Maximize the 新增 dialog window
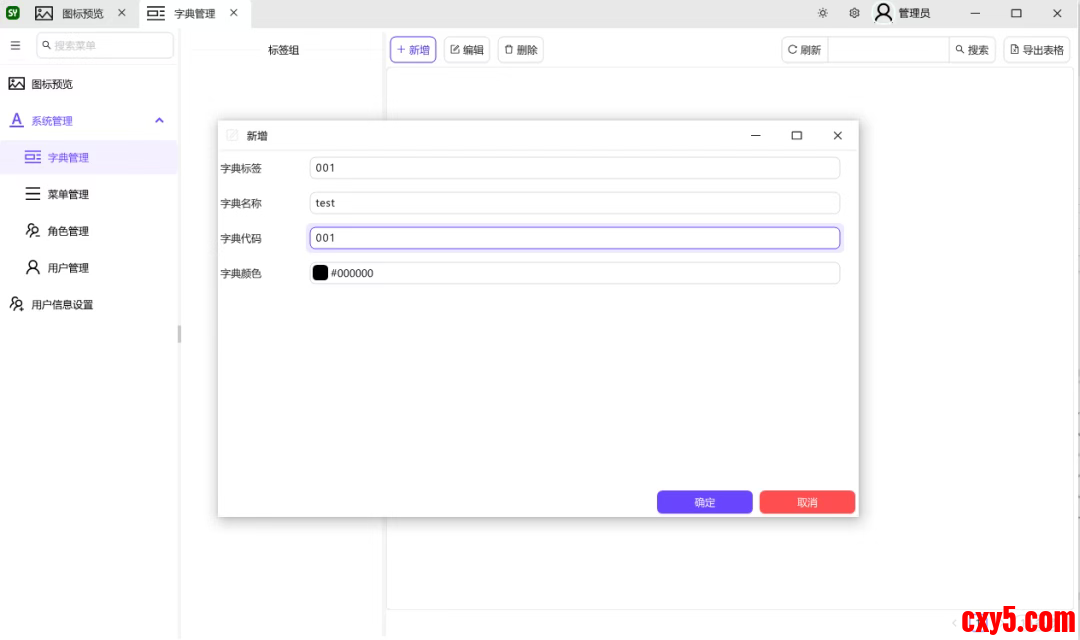1080x640 pixels. [x=796, y=136]
